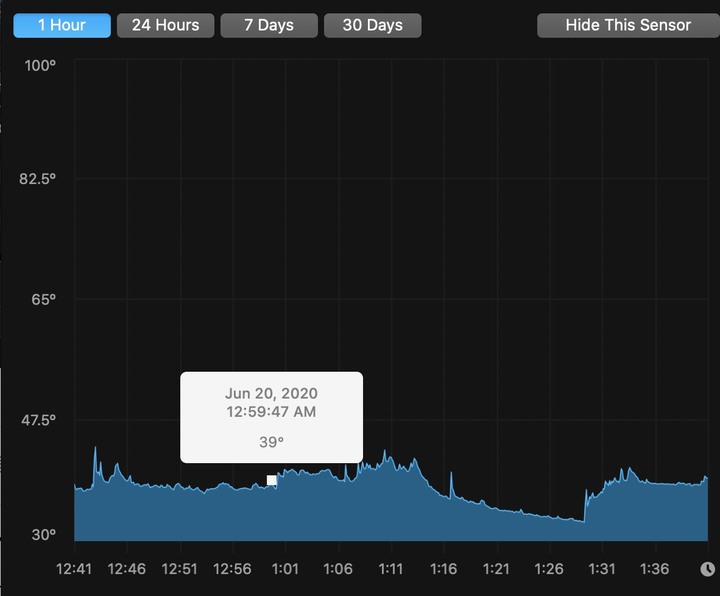This screenshot has width=720, height=596.
Task: Click the 1:31 time label
Action: click(x=602, y=569)
